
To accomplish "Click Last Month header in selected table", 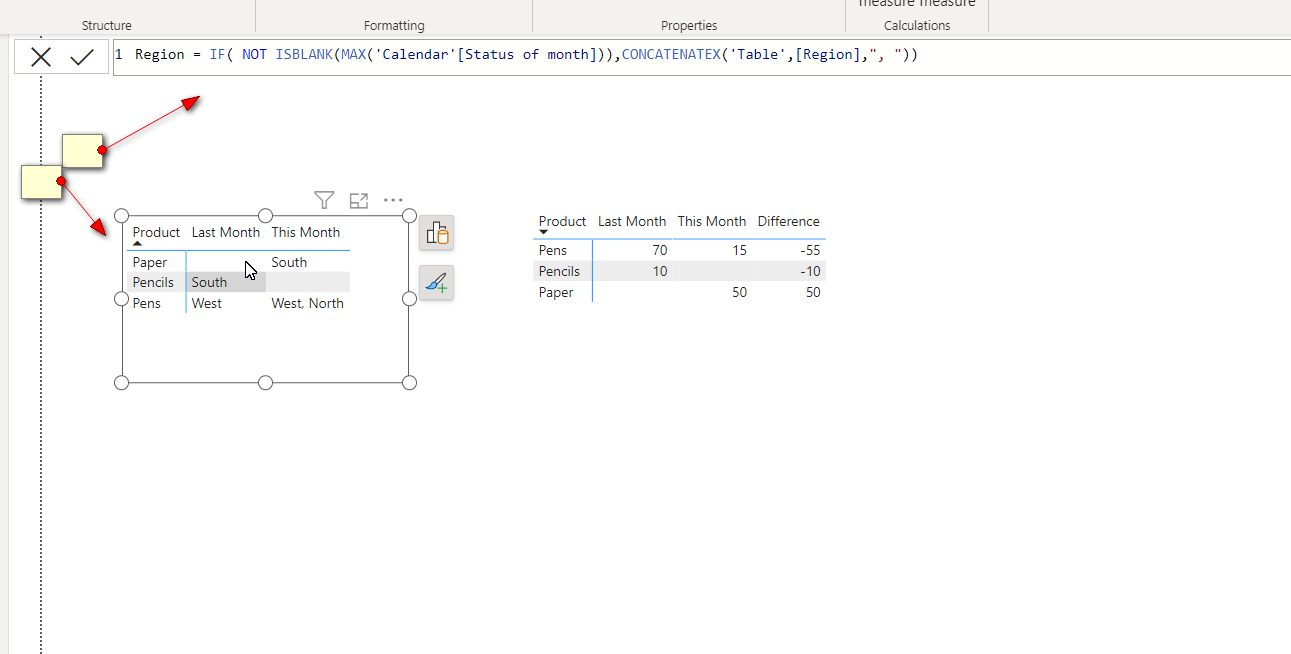I will (226, 232).
